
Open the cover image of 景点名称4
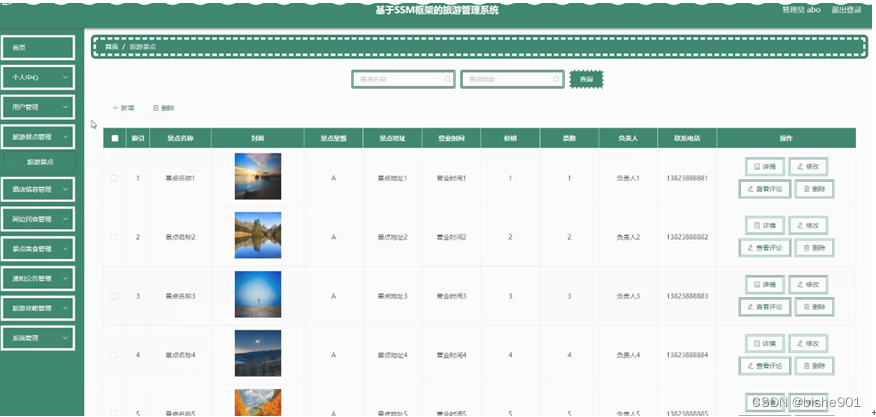[258, 353]
